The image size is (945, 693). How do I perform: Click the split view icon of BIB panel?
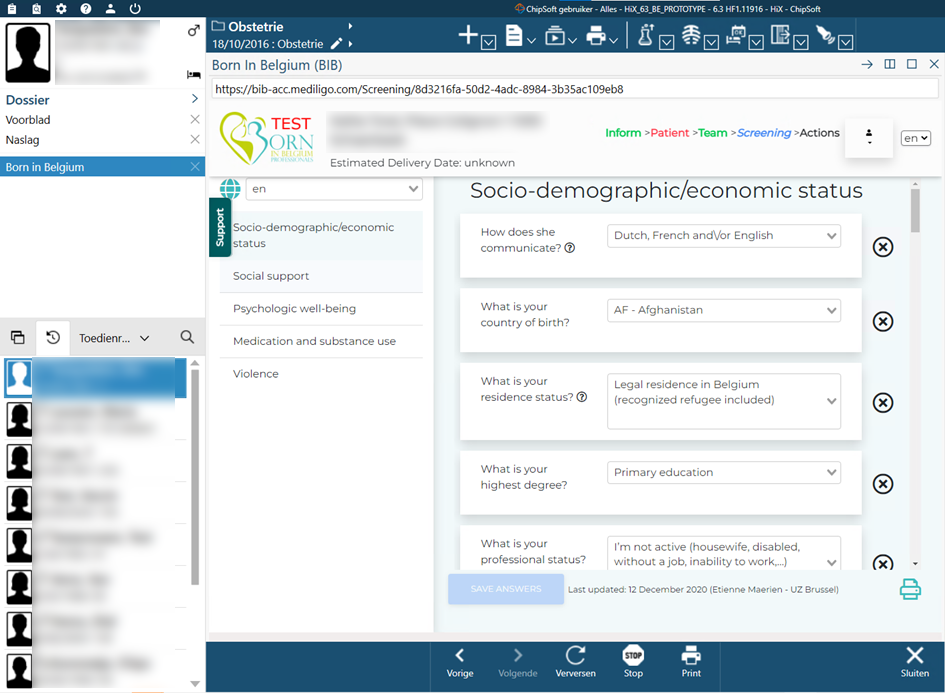coord(890,64)
